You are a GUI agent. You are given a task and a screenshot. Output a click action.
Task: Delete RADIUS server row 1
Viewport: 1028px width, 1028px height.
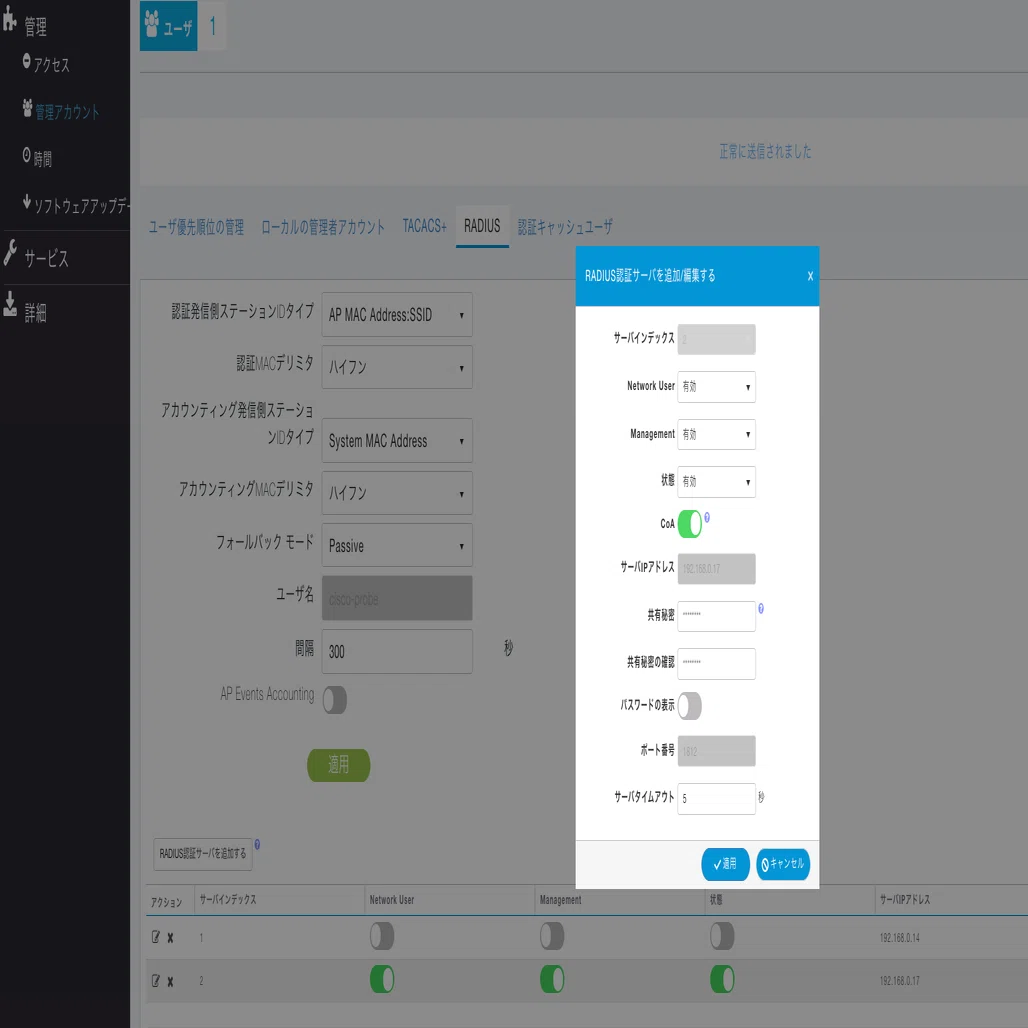click(170, 938)
